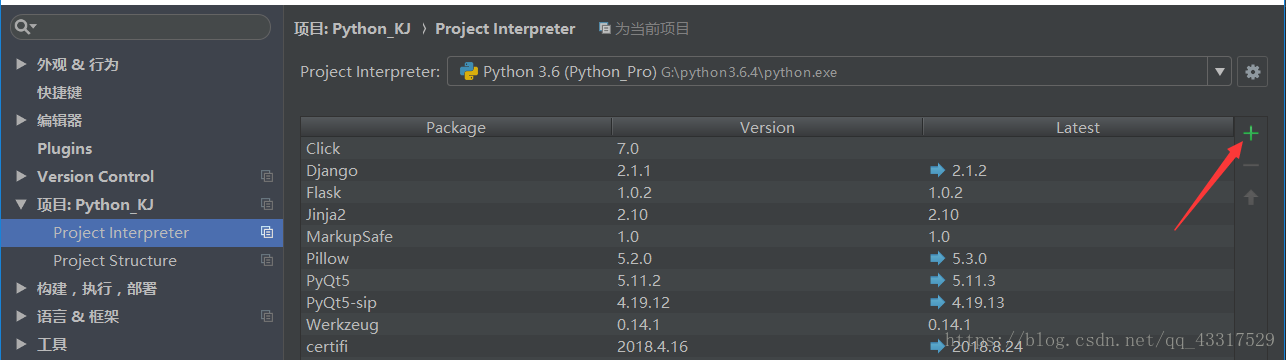1286x360 pixels.
Task: Select the PyQt5 package row
Action: click(767, 280)
